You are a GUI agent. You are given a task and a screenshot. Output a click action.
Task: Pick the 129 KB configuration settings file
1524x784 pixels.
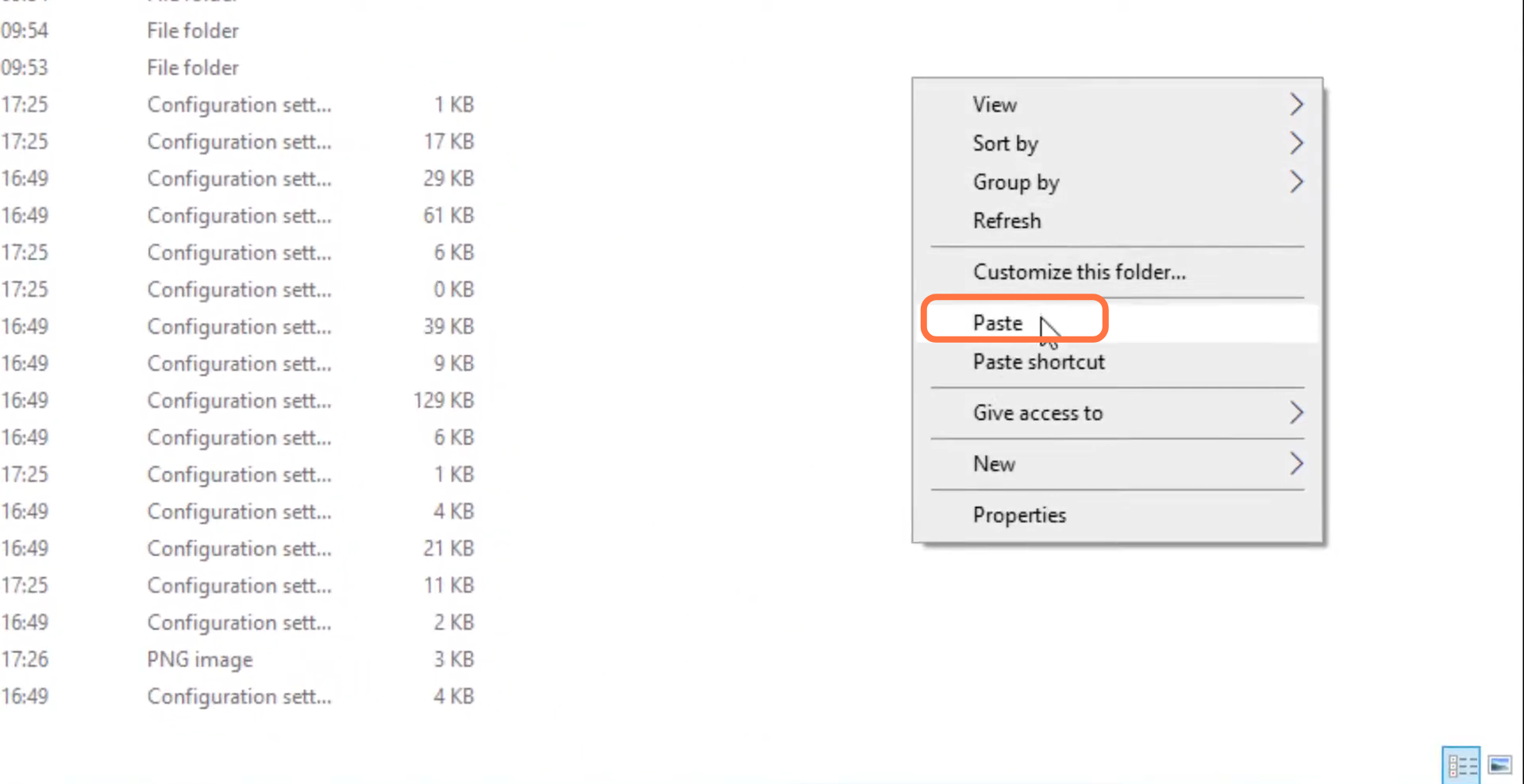click(238, 400)
